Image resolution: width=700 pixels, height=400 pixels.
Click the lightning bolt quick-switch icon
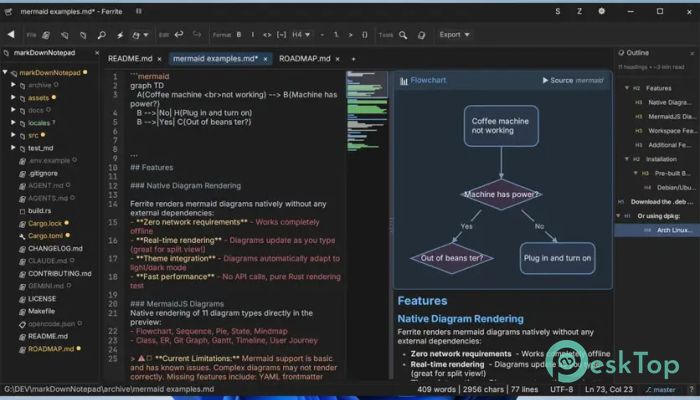coord(120,35)
